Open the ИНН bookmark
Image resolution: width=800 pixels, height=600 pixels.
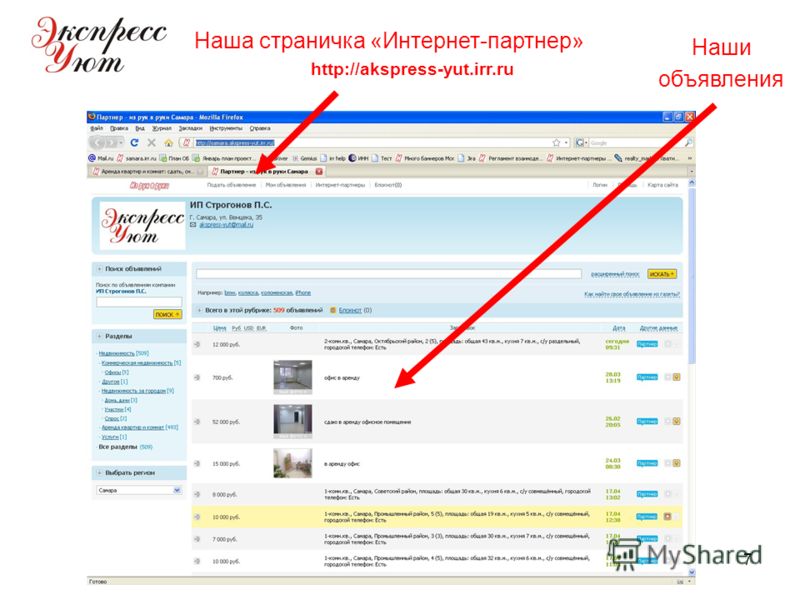click(358, 158)
